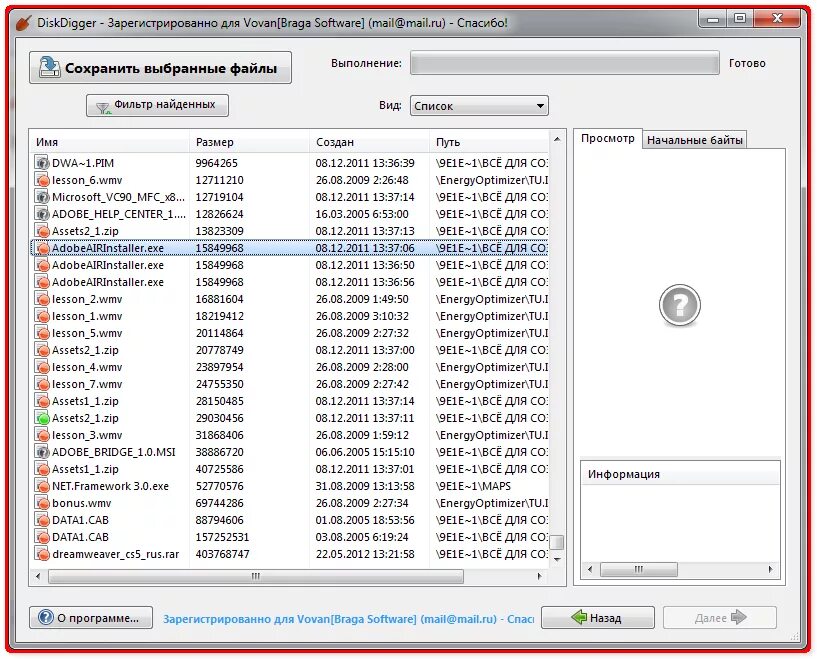Click the file list horizontal scrollbar thumb

point(255,576)
